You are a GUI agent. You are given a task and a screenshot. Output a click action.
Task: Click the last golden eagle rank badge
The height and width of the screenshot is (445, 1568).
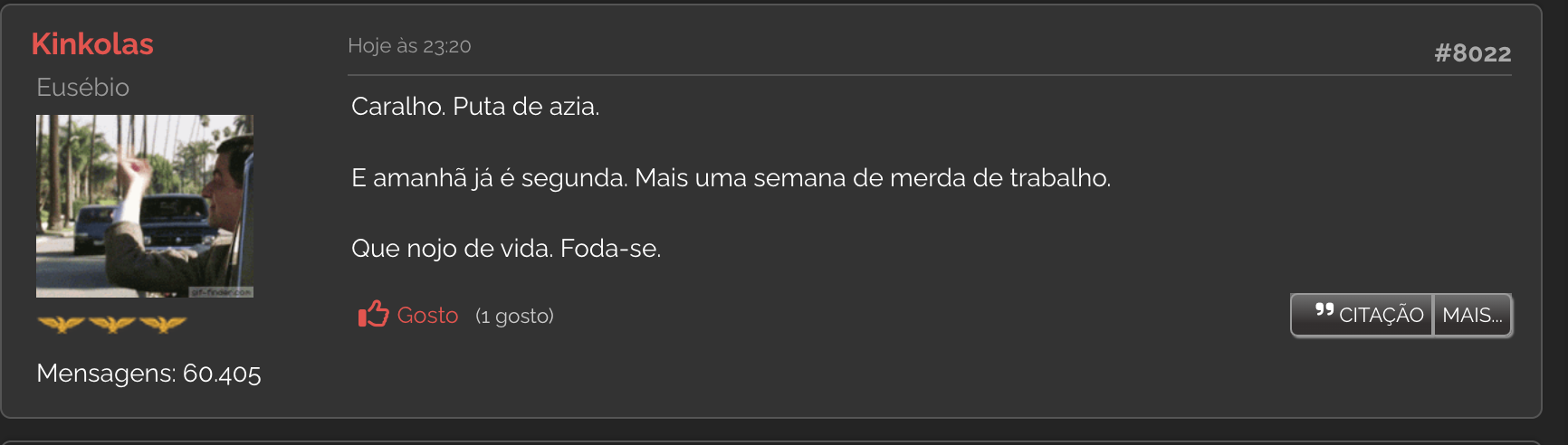[163, 324]
